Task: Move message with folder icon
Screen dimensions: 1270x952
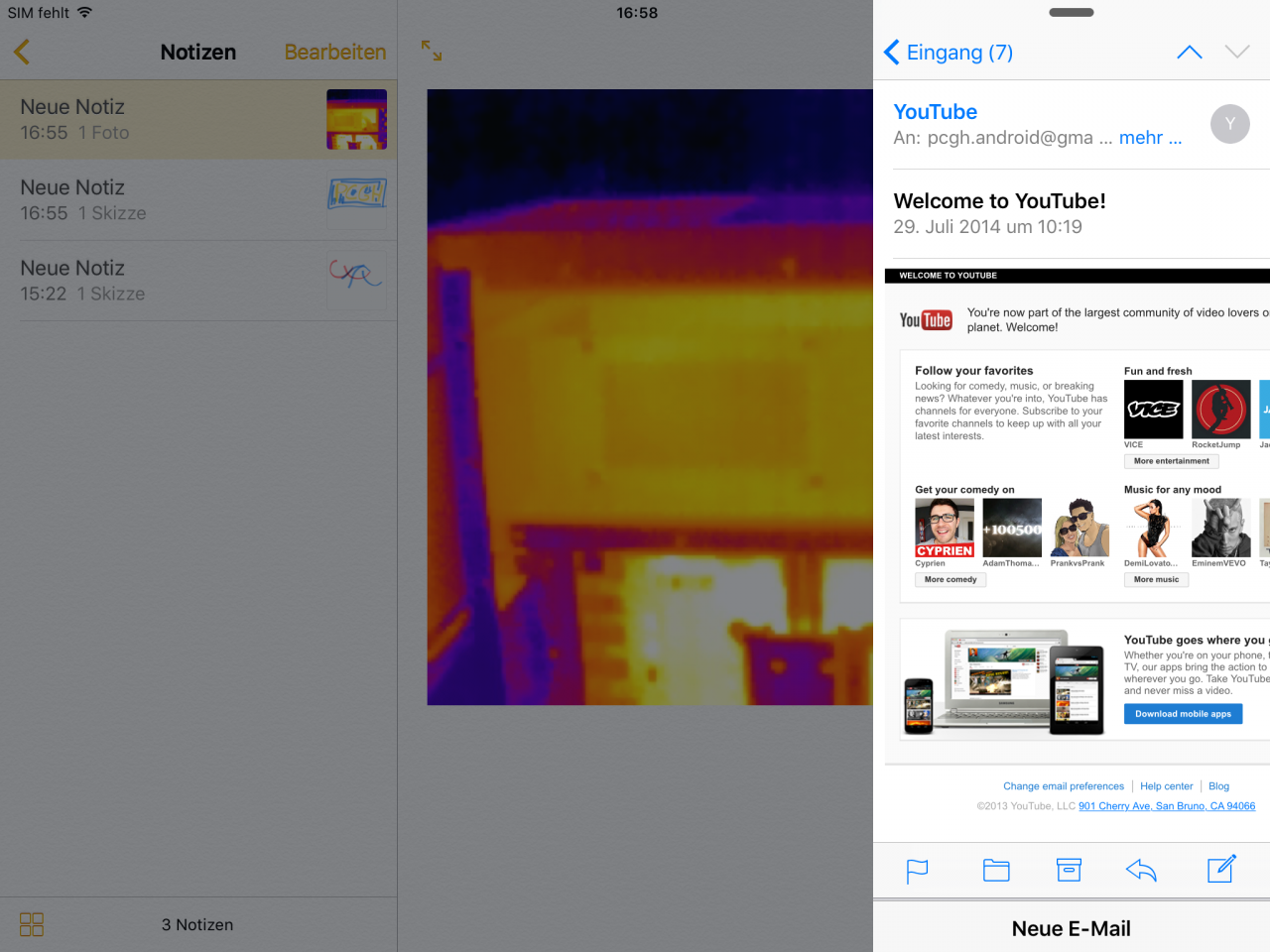Action: click(996, 871)
